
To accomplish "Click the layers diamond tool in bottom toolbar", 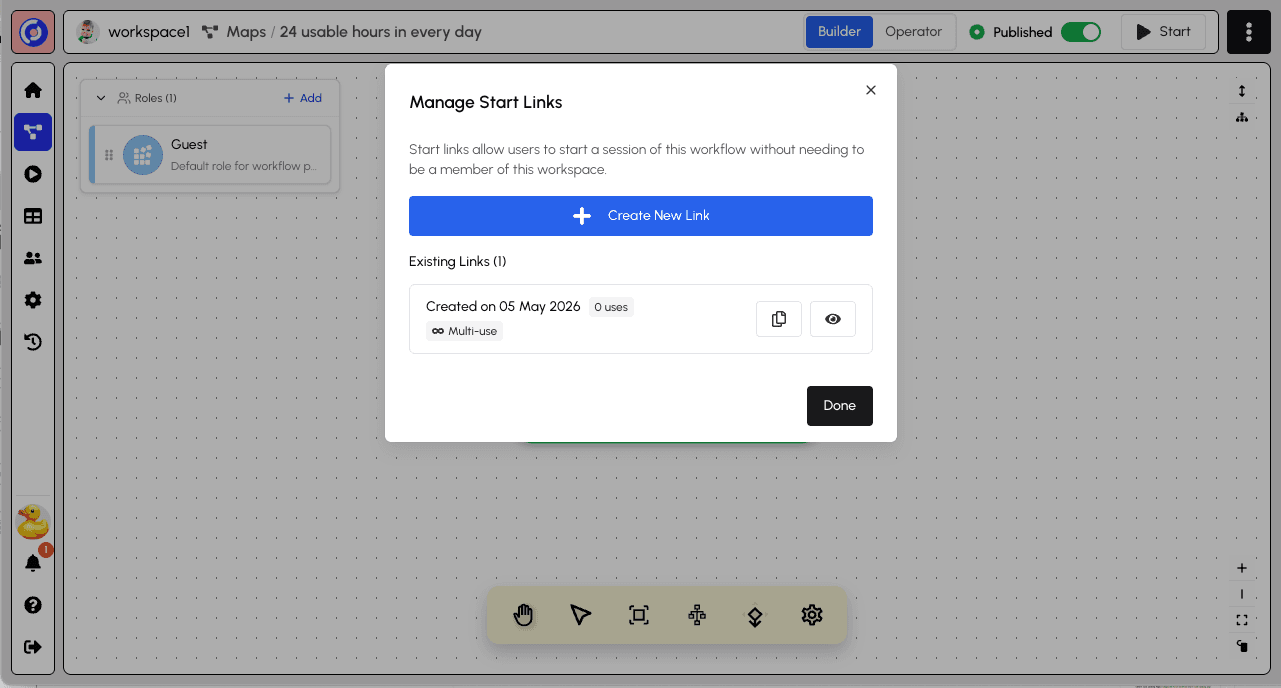I will [755, 615].
